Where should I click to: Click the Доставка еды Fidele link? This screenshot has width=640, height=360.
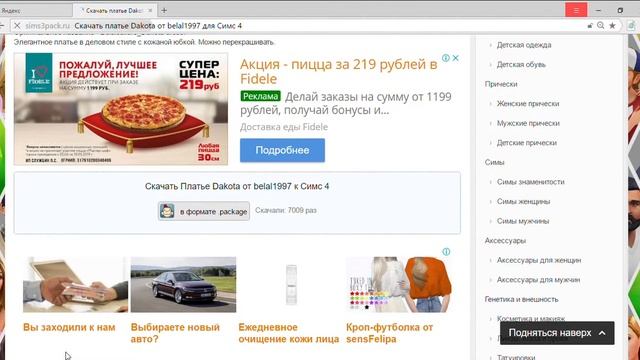[284, 127]
